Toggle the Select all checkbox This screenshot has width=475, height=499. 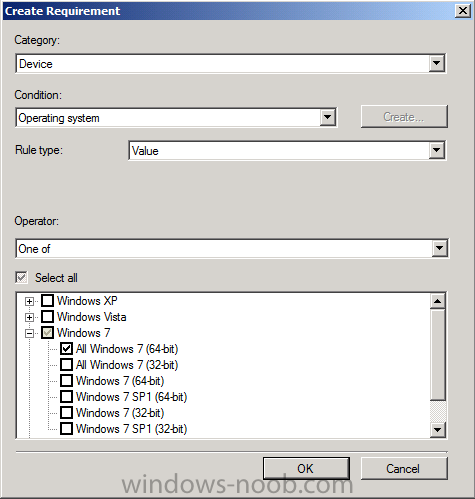21,278
